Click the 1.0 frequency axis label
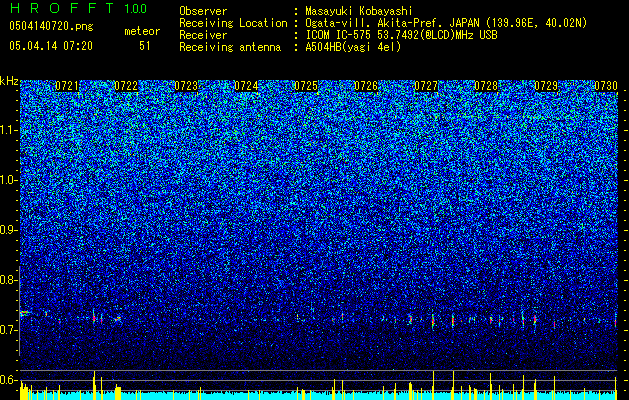This screenshot has width=629, height=400. click(9, 180)
